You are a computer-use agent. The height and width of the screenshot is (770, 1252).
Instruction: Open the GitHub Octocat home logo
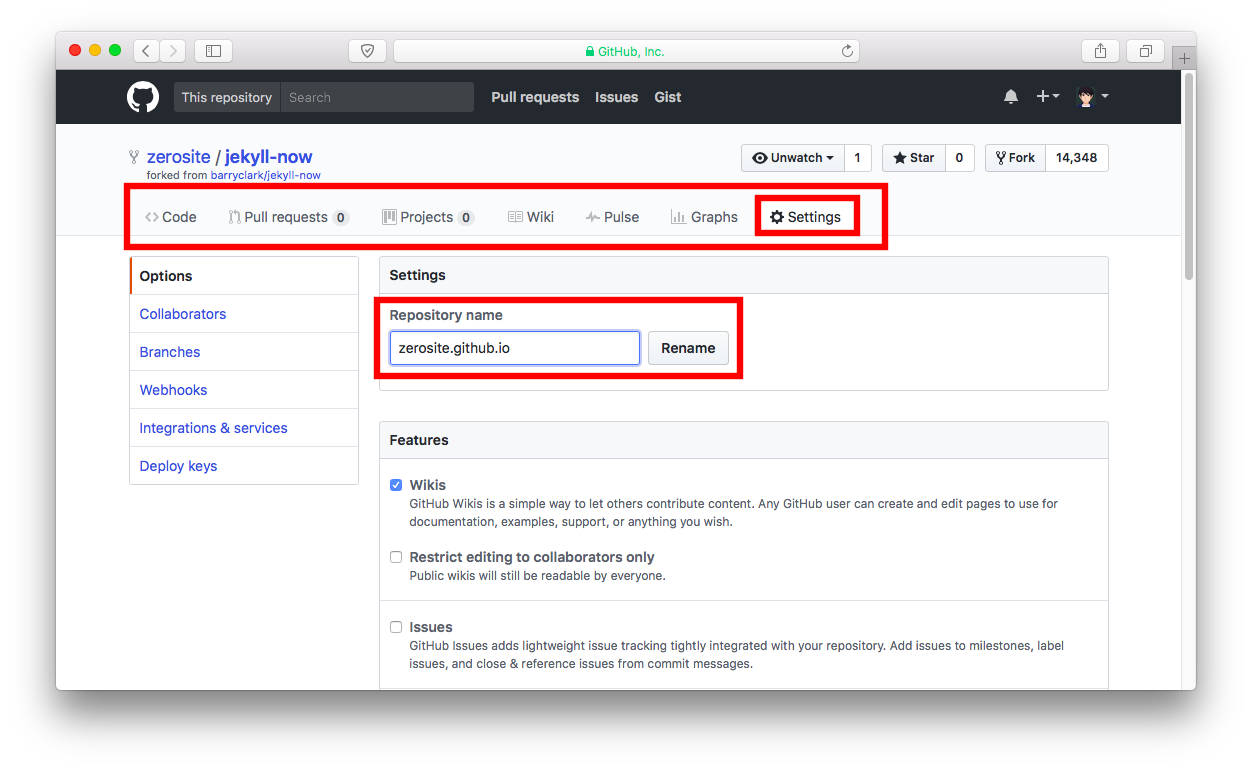pyautogui.click(x=143, y=97)
